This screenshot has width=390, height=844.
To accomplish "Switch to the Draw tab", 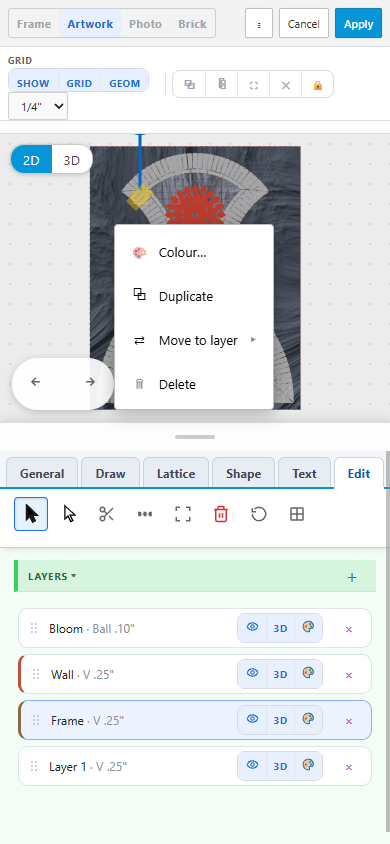I will point(110,473).
